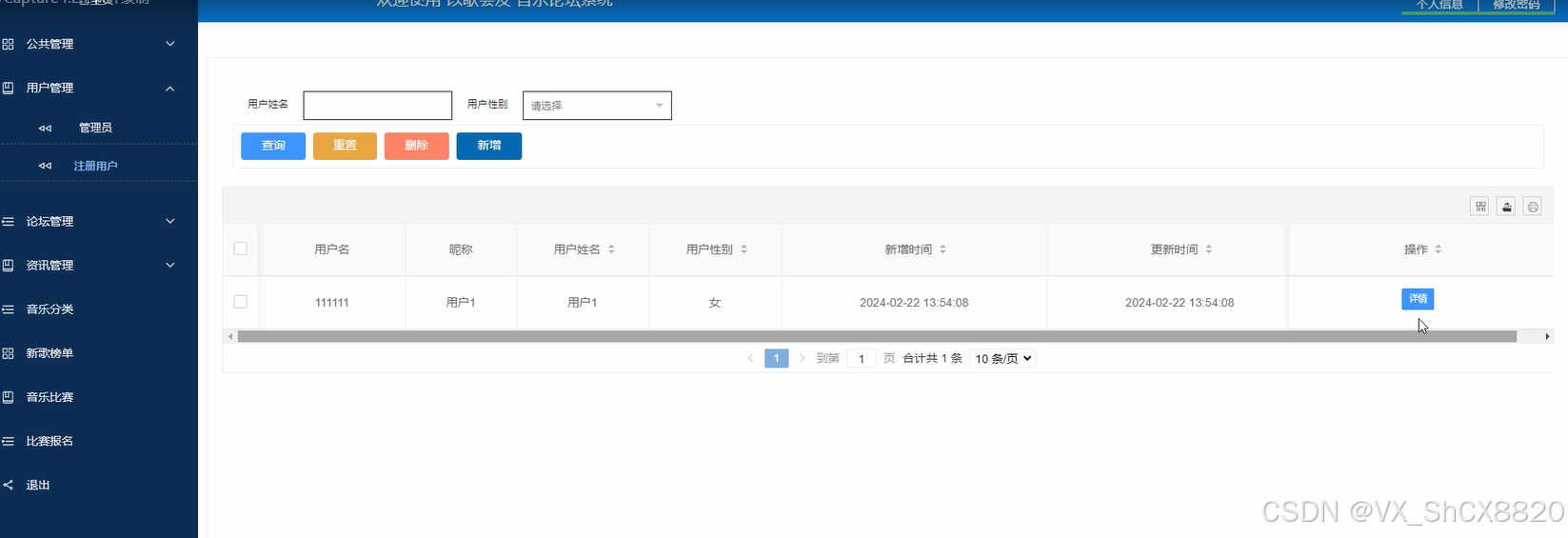Click the 查询 search button

[x=273, y=146]
